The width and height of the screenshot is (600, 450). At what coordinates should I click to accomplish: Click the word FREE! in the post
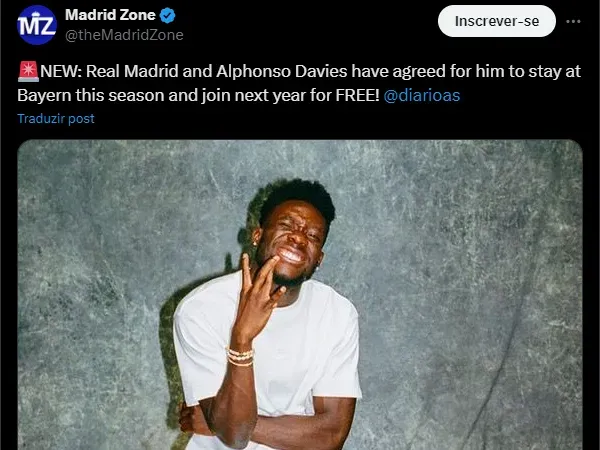point(357,95)
